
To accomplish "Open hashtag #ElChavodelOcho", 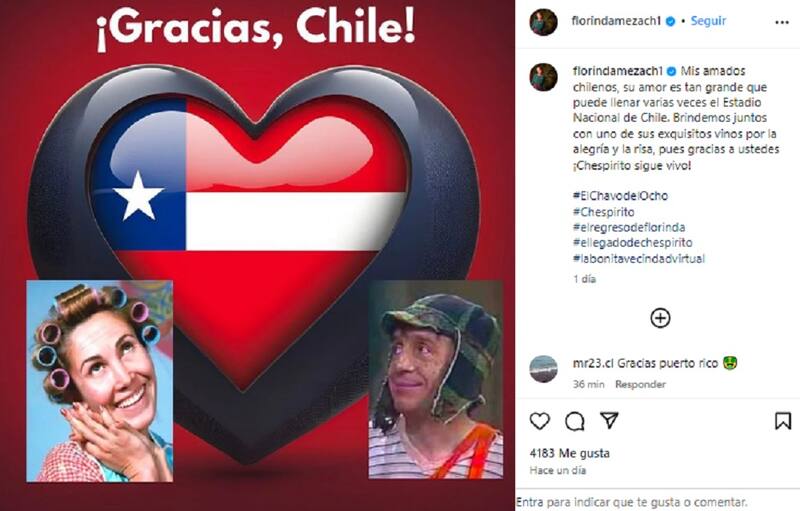I will (x=620, y=195).
